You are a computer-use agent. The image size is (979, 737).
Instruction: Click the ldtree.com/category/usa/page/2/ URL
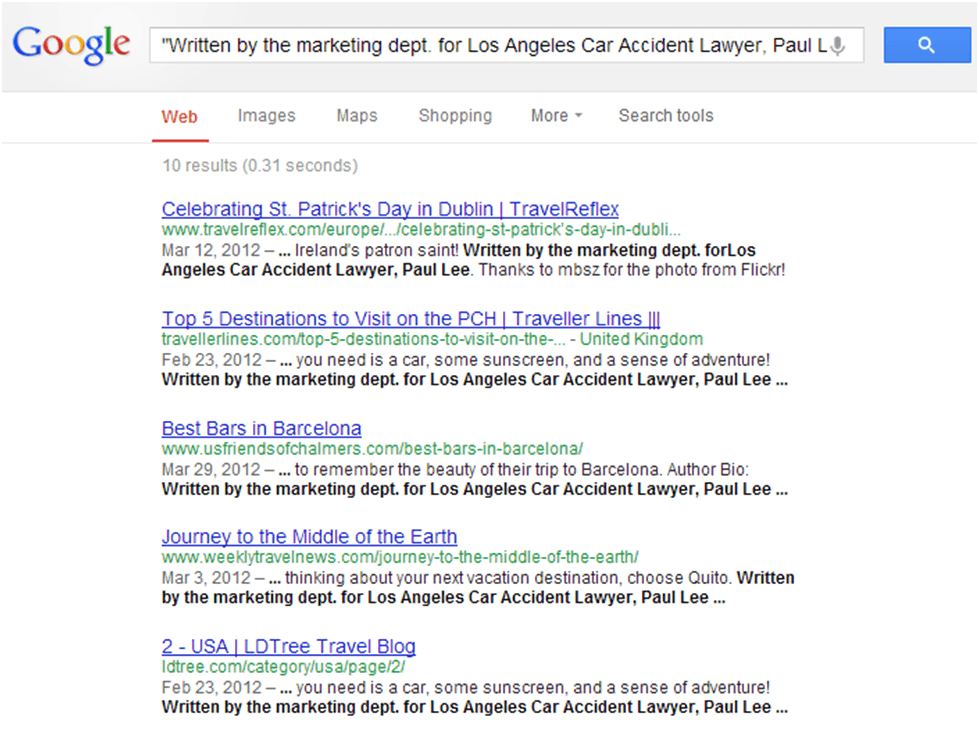[283, 667]
